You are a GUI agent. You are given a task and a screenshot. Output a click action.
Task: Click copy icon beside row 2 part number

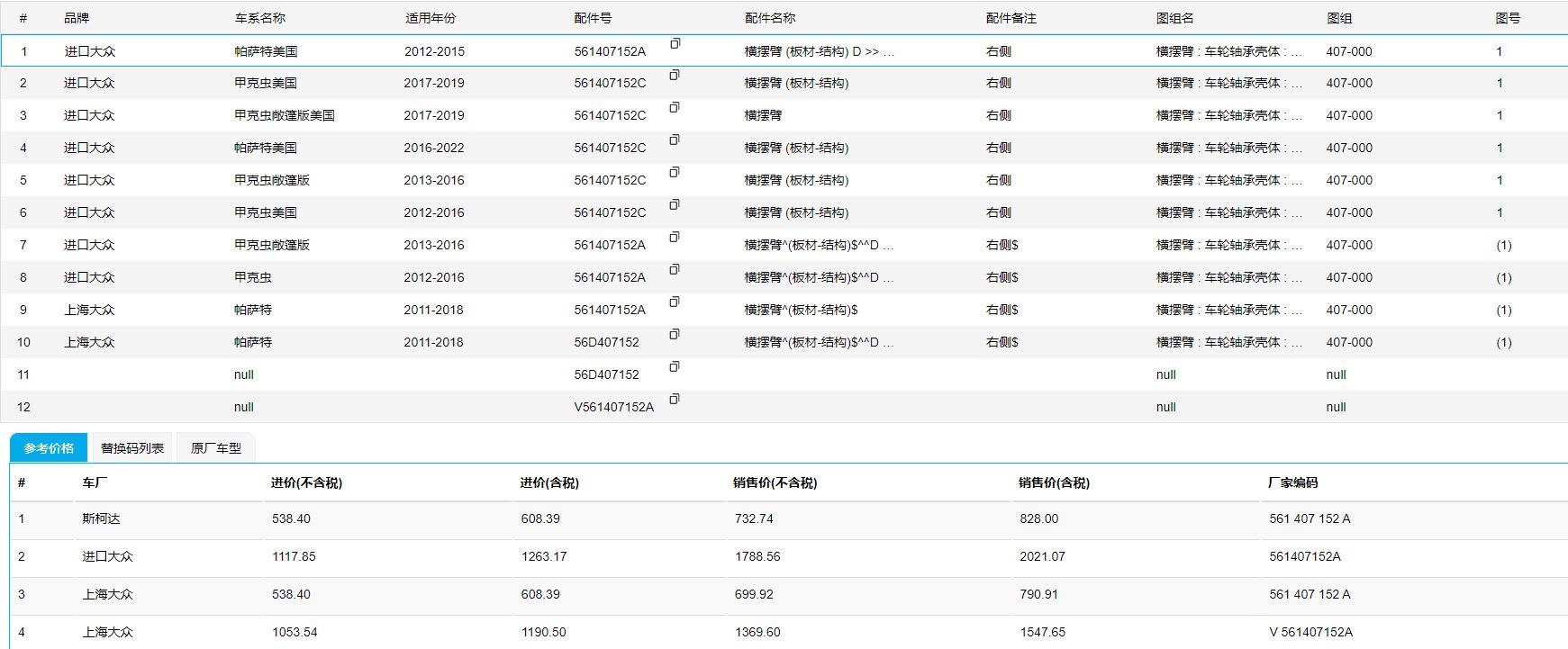tap(675, 76)
